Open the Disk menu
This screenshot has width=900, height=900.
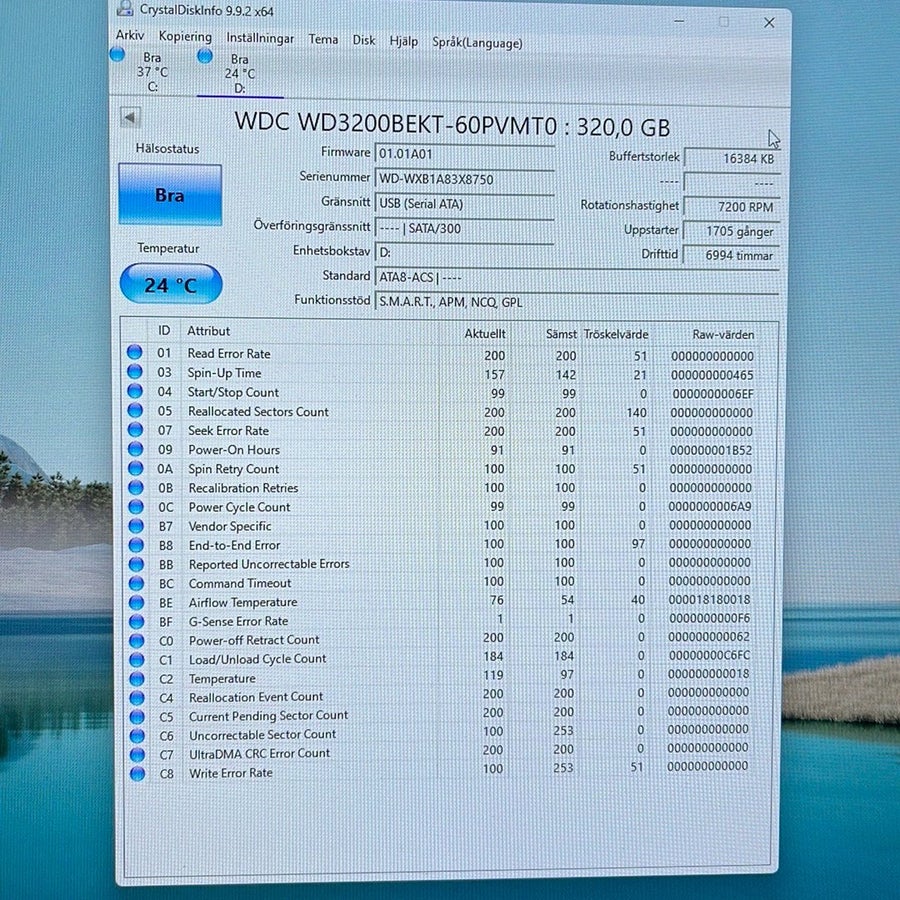pos(363,41)
